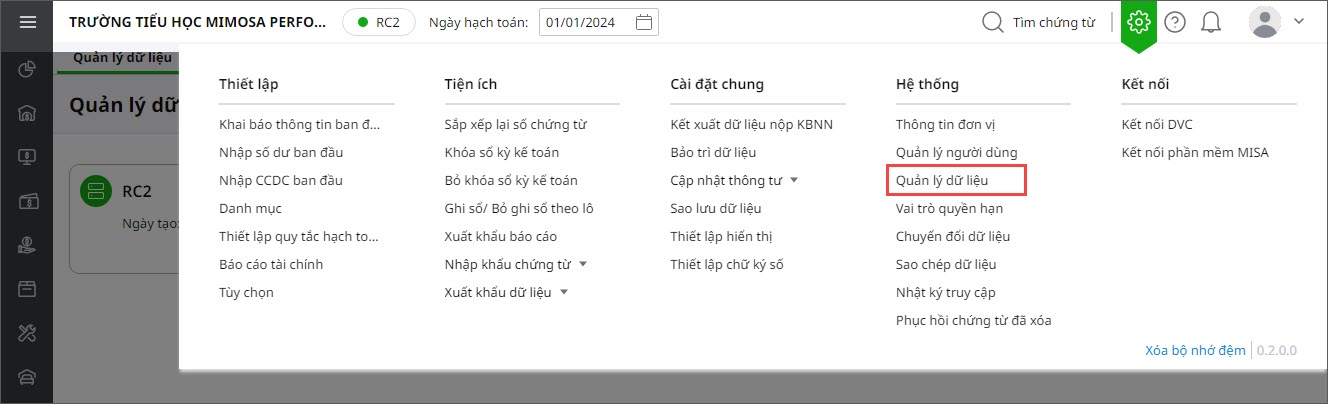1328x404 pixels.
Task: Open Khai báo thông tin ban đầu
Action: point(300,125)
